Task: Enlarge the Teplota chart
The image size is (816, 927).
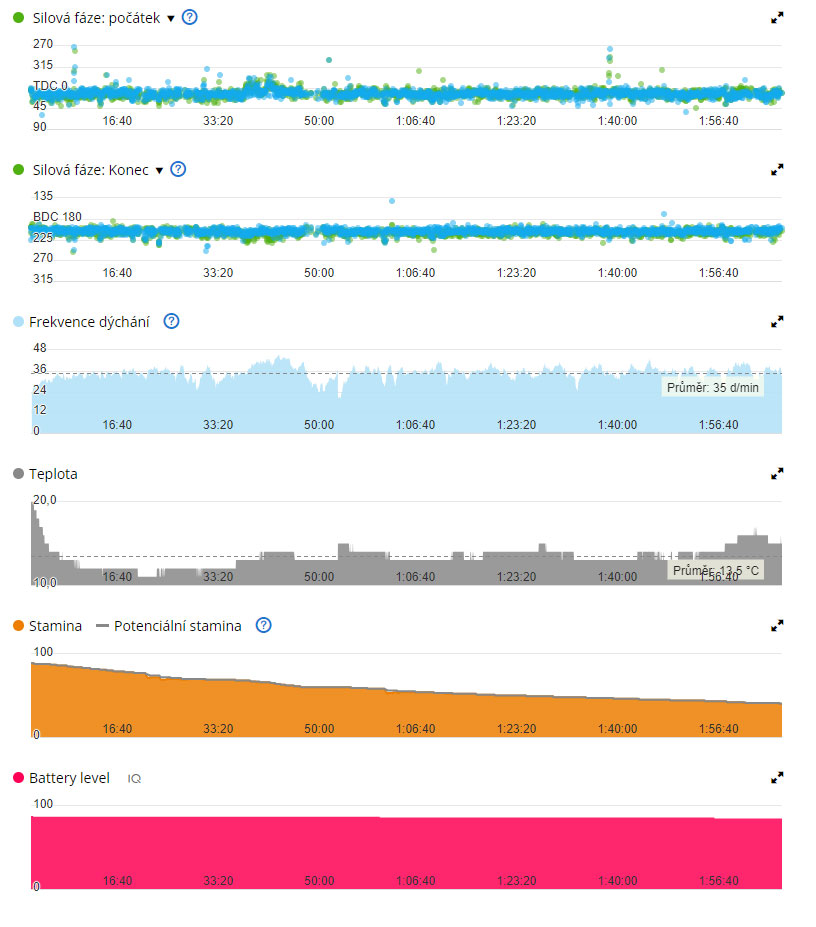Action: click(x=777, y=474)
